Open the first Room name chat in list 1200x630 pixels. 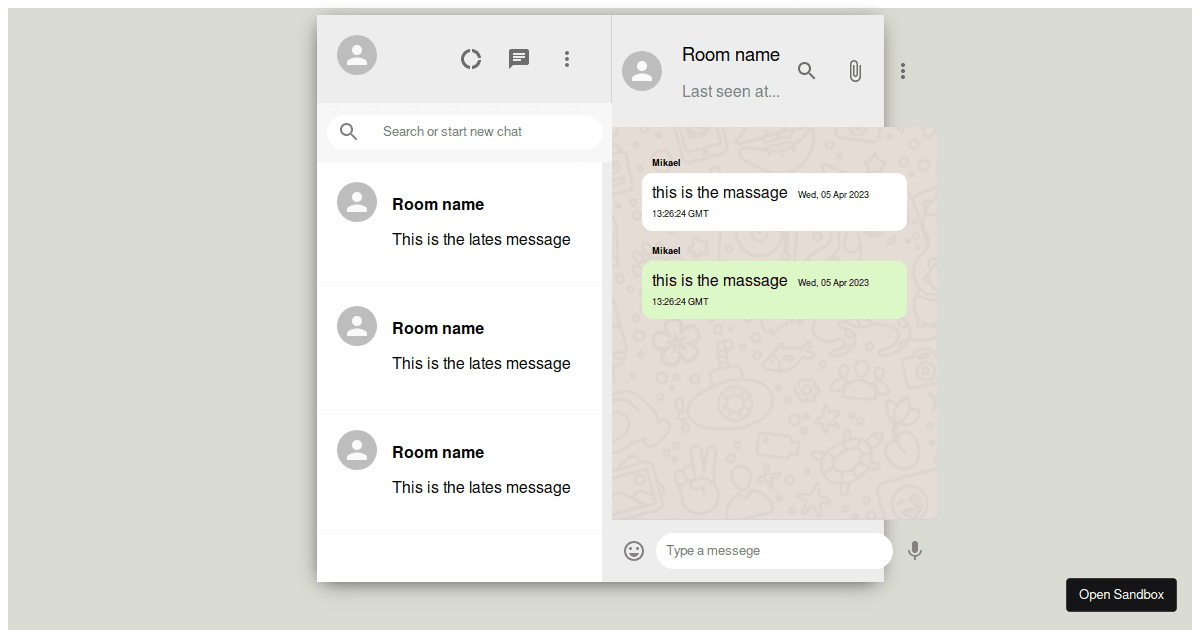tap(460, 222)
